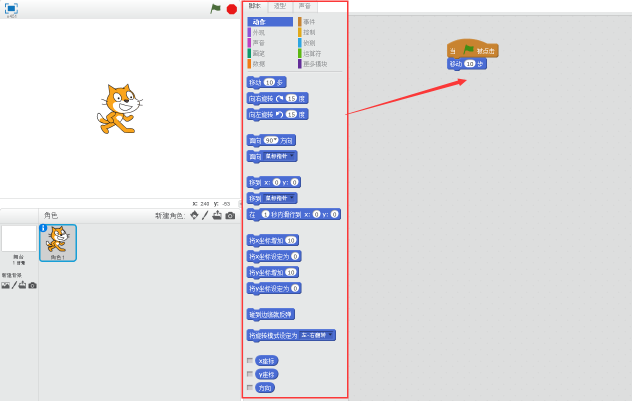Take backdrop photo with camera icon

(x=33, y=285)
